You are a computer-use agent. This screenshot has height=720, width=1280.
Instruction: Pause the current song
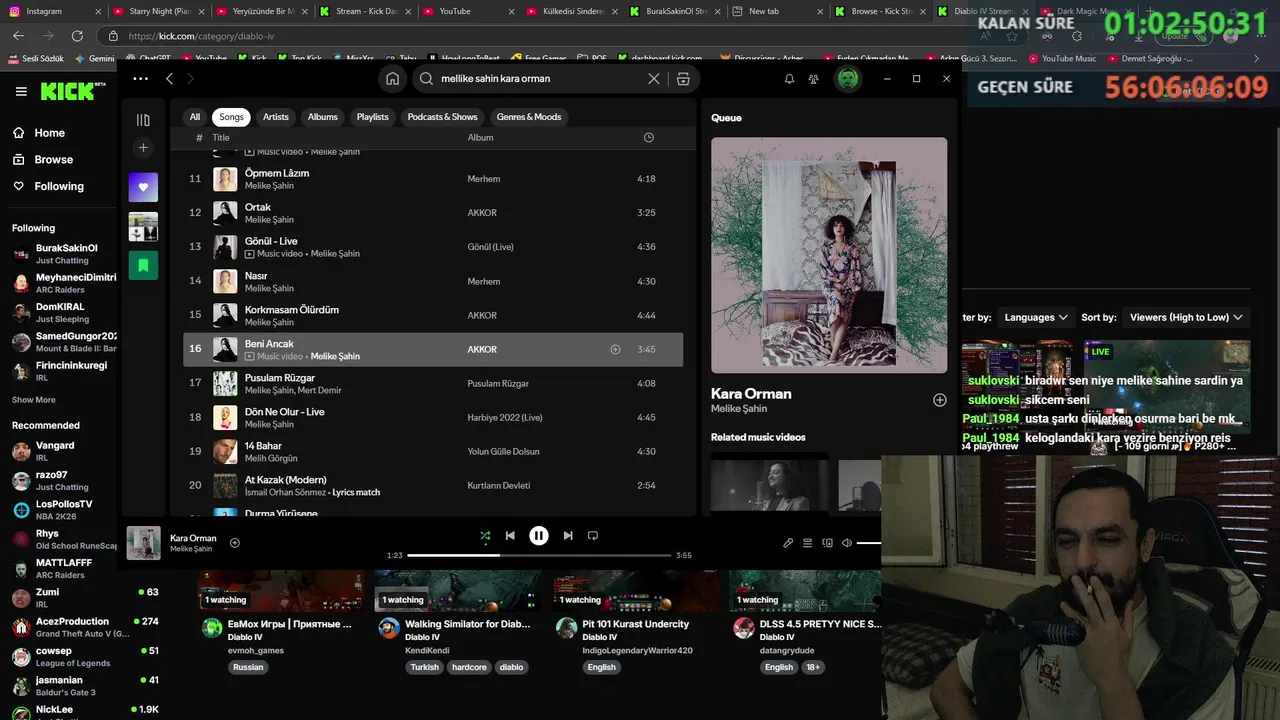(x=539, y=536)
